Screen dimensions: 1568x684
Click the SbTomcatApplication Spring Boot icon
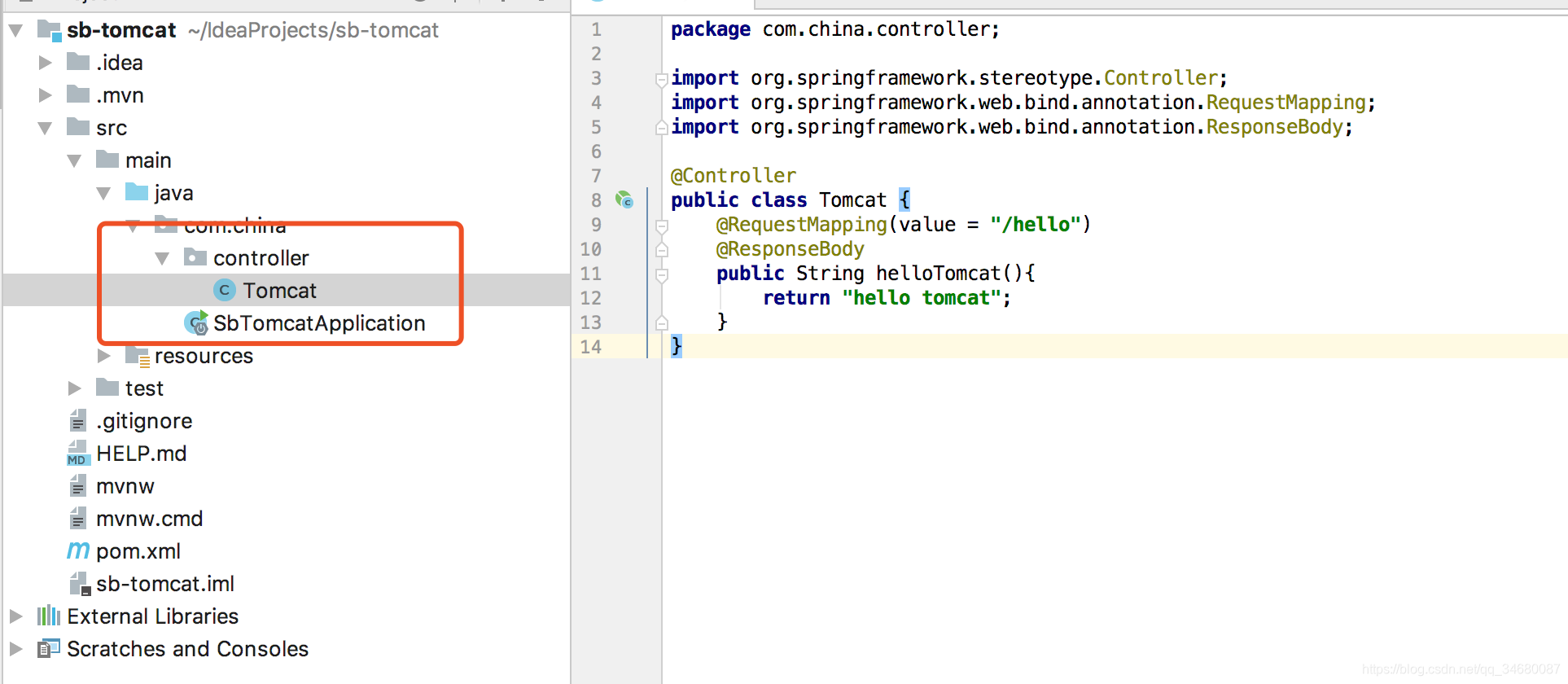point(196,323)
